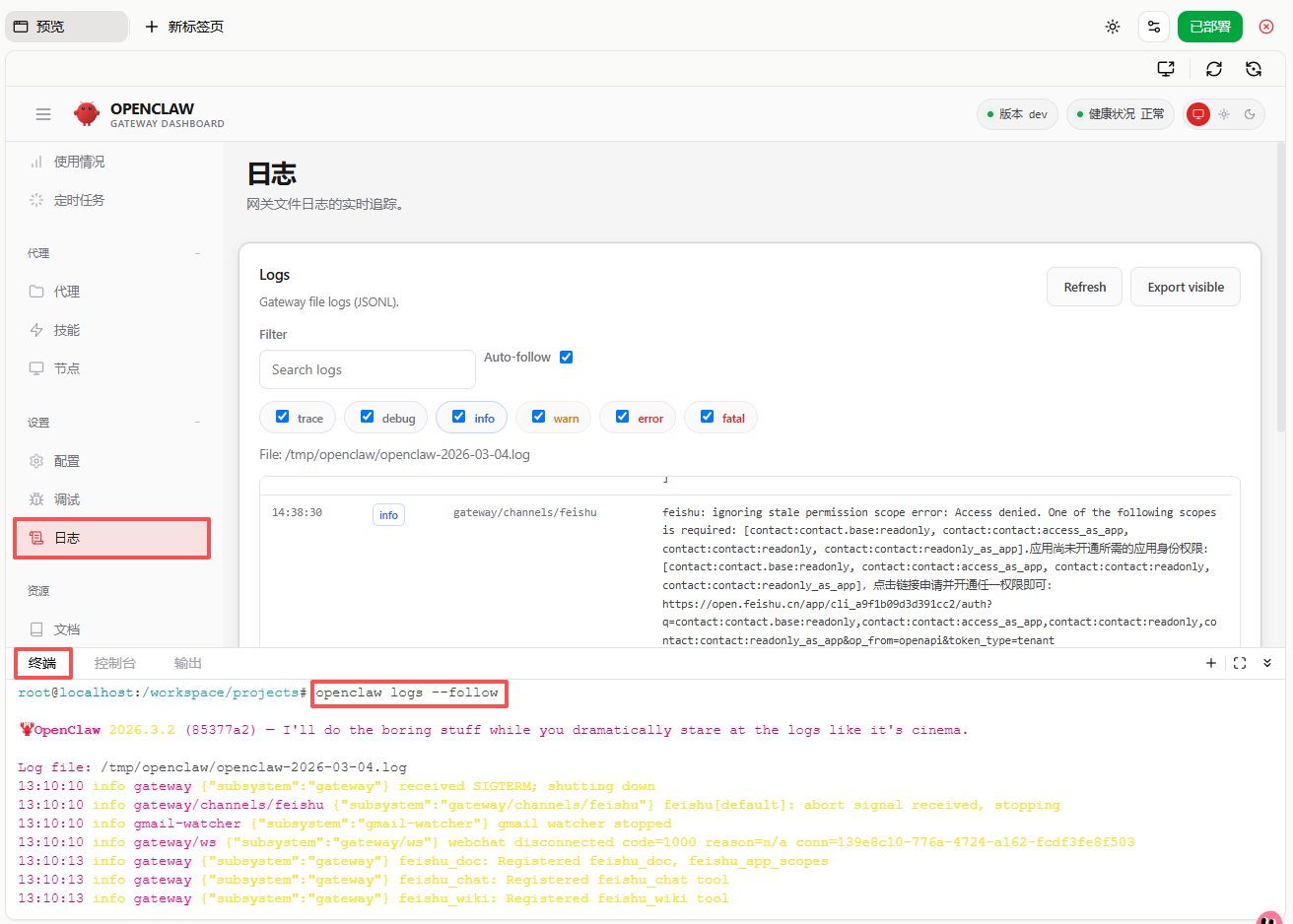Viewport: 1293px width, 924px height.
Task: Click the Export visible button
Action: [1185, 287]
